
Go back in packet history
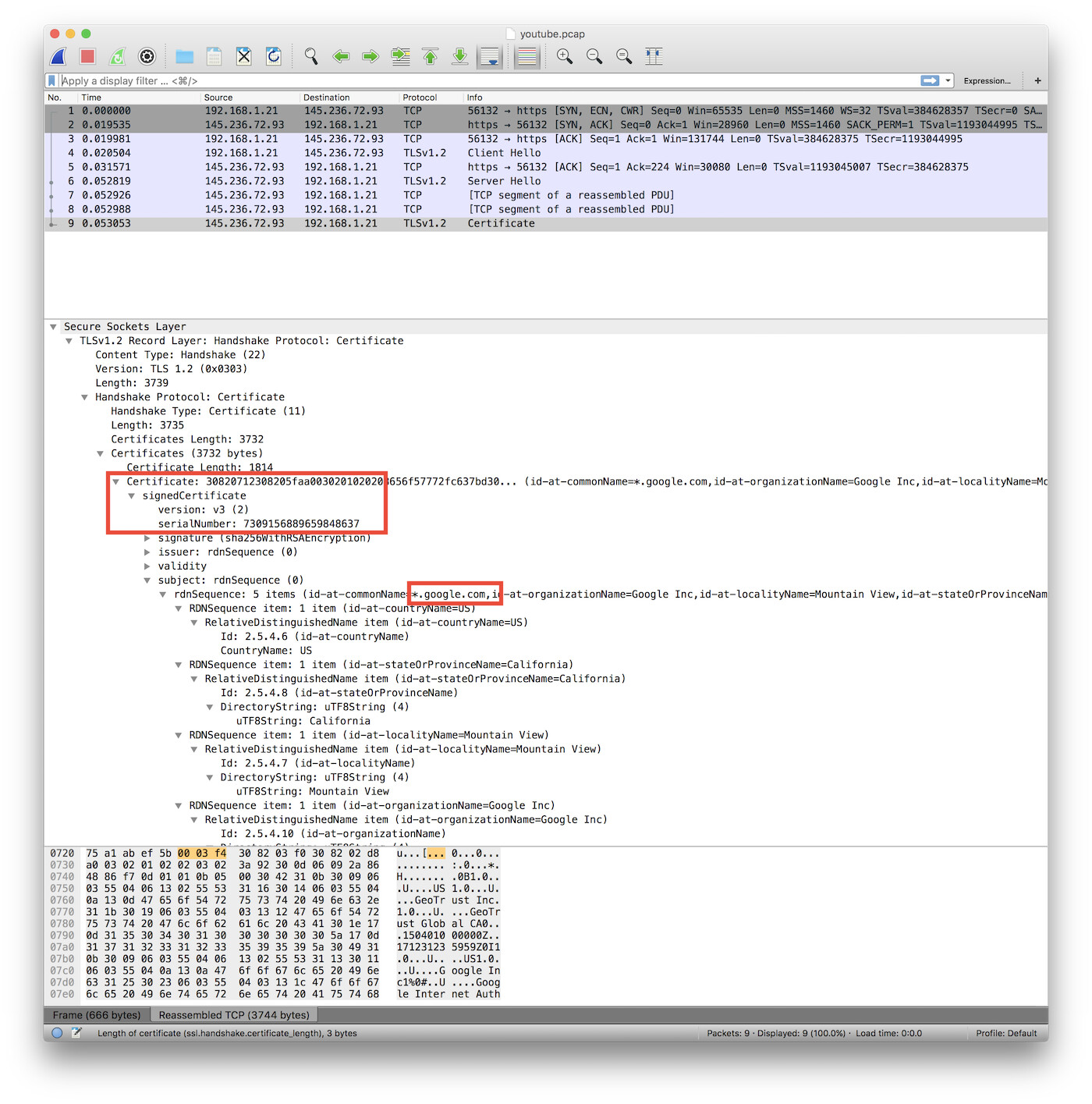pos(341,56)
